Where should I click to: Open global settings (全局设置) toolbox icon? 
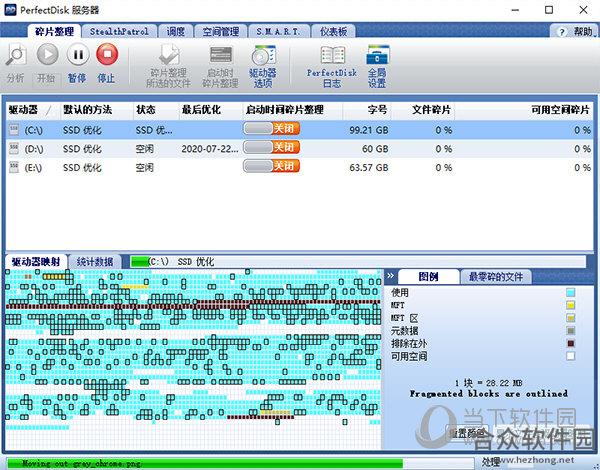click(x=377, y=55)
